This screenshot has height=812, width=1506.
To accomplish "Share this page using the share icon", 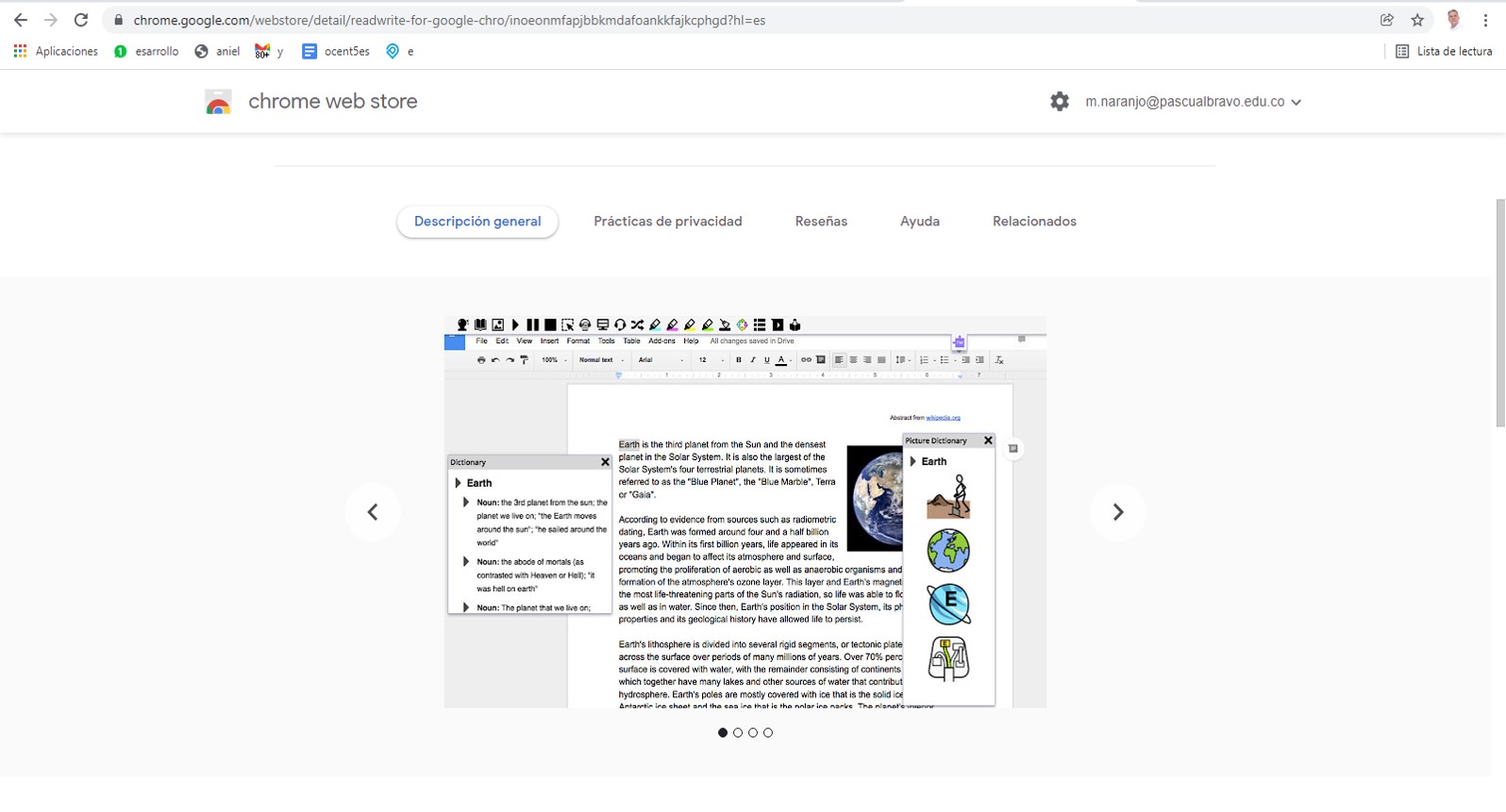I will (x=1387, y=20).
